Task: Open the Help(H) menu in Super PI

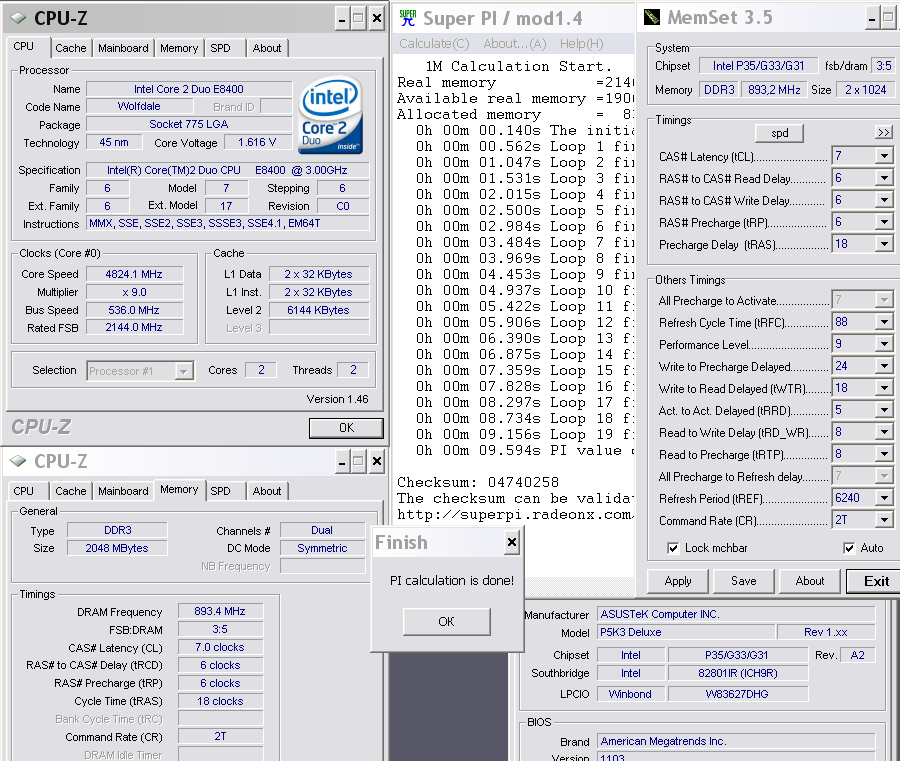Action: coord(581,44)
